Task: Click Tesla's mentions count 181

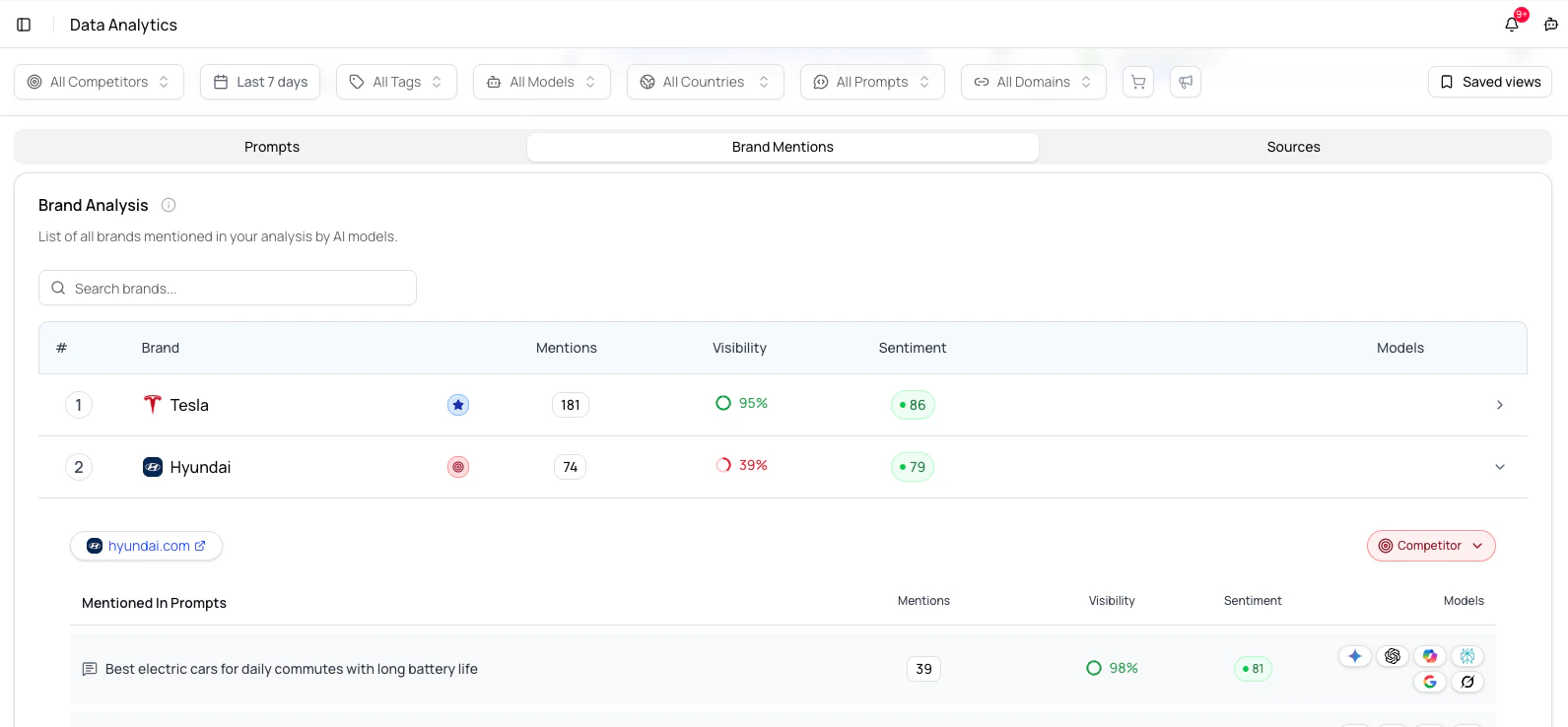Action: click(571, 405)
